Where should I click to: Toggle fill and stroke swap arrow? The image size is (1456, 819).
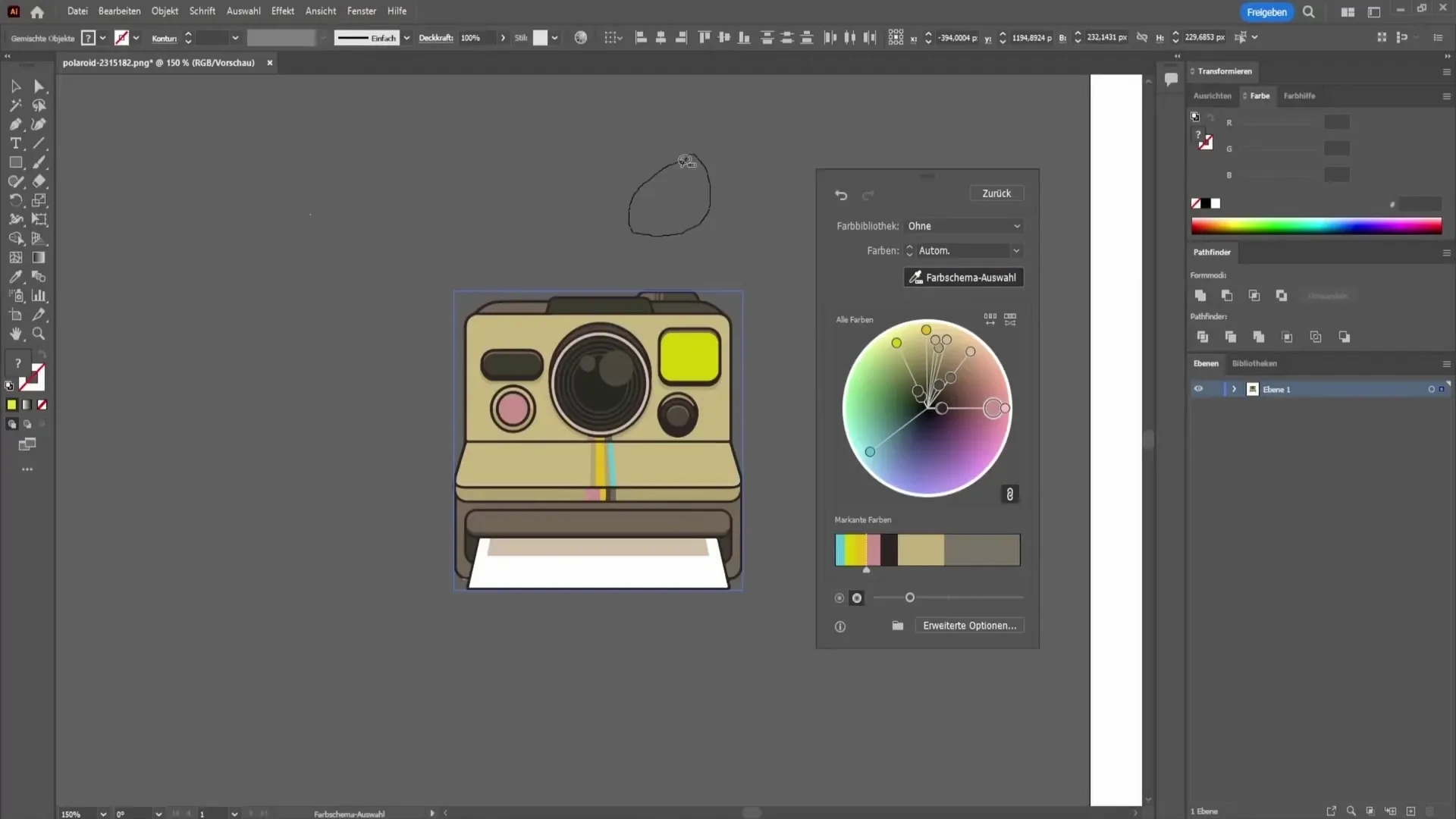pos(42,355)
